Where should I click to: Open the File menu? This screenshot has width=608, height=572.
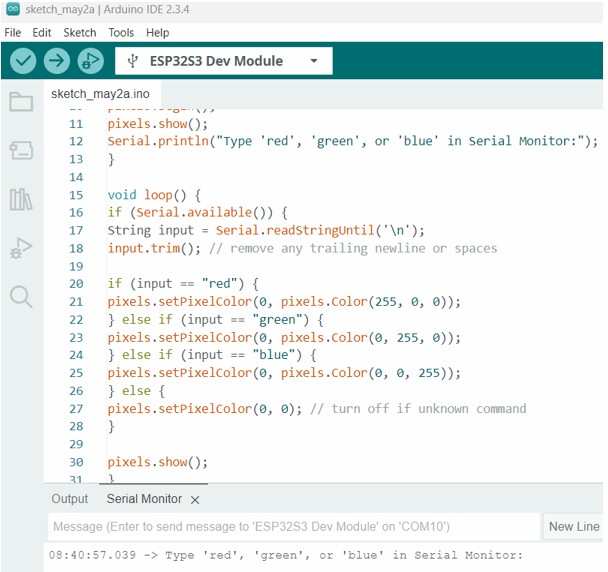tap(13, 33)
